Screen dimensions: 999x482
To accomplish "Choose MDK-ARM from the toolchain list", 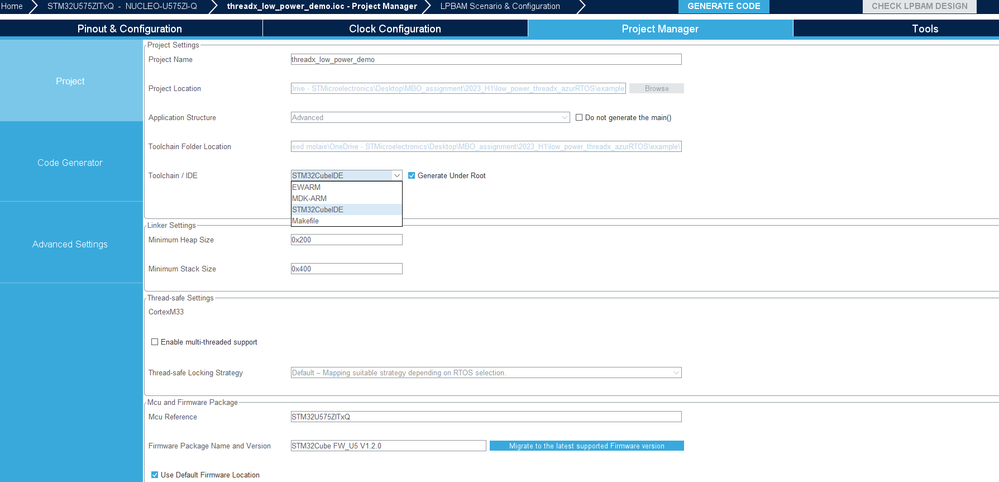I will [346, 198].
